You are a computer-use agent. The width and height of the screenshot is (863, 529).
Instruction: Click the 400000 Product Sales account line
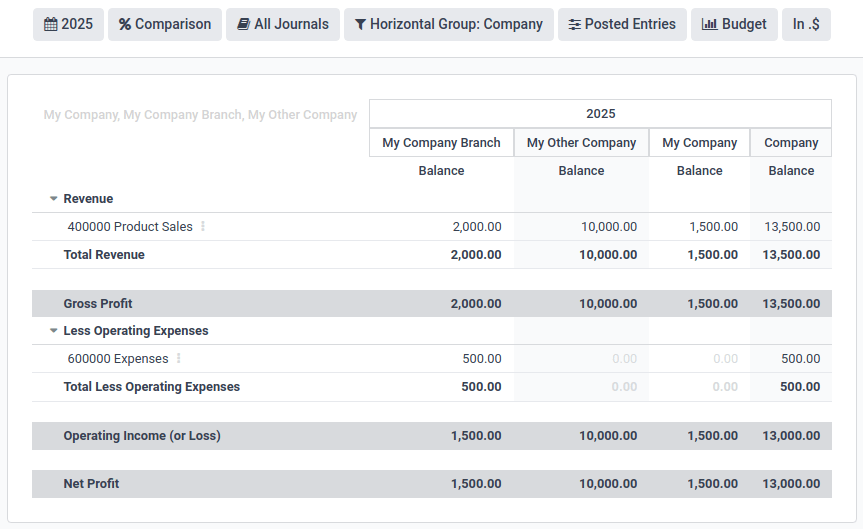(x=130, y=227)
